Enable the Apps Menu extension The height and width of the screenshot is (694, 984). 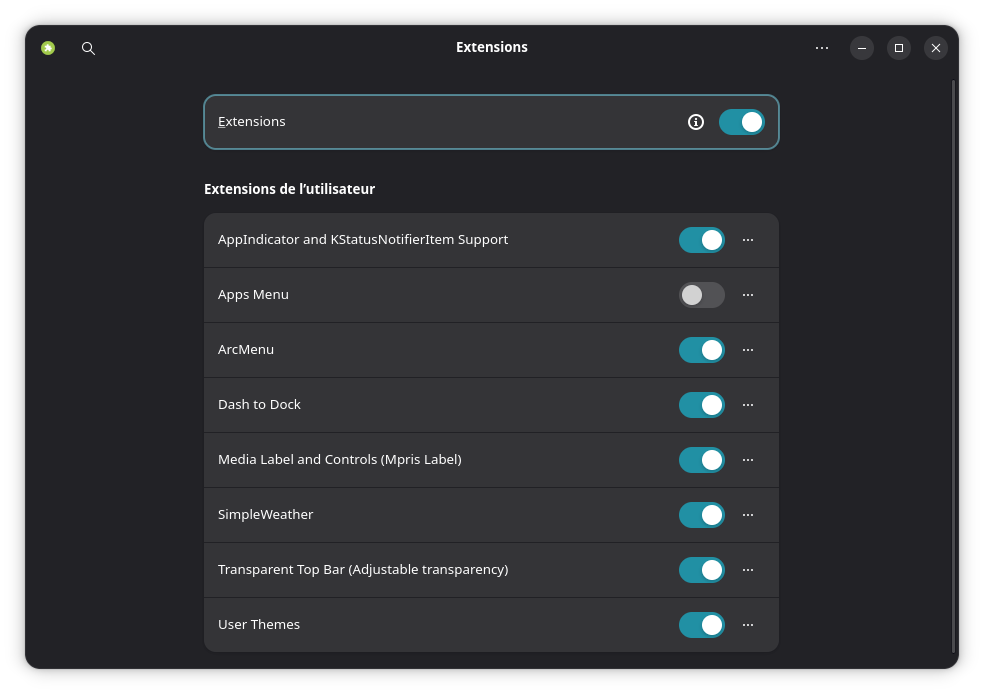(x=701, y=294)
